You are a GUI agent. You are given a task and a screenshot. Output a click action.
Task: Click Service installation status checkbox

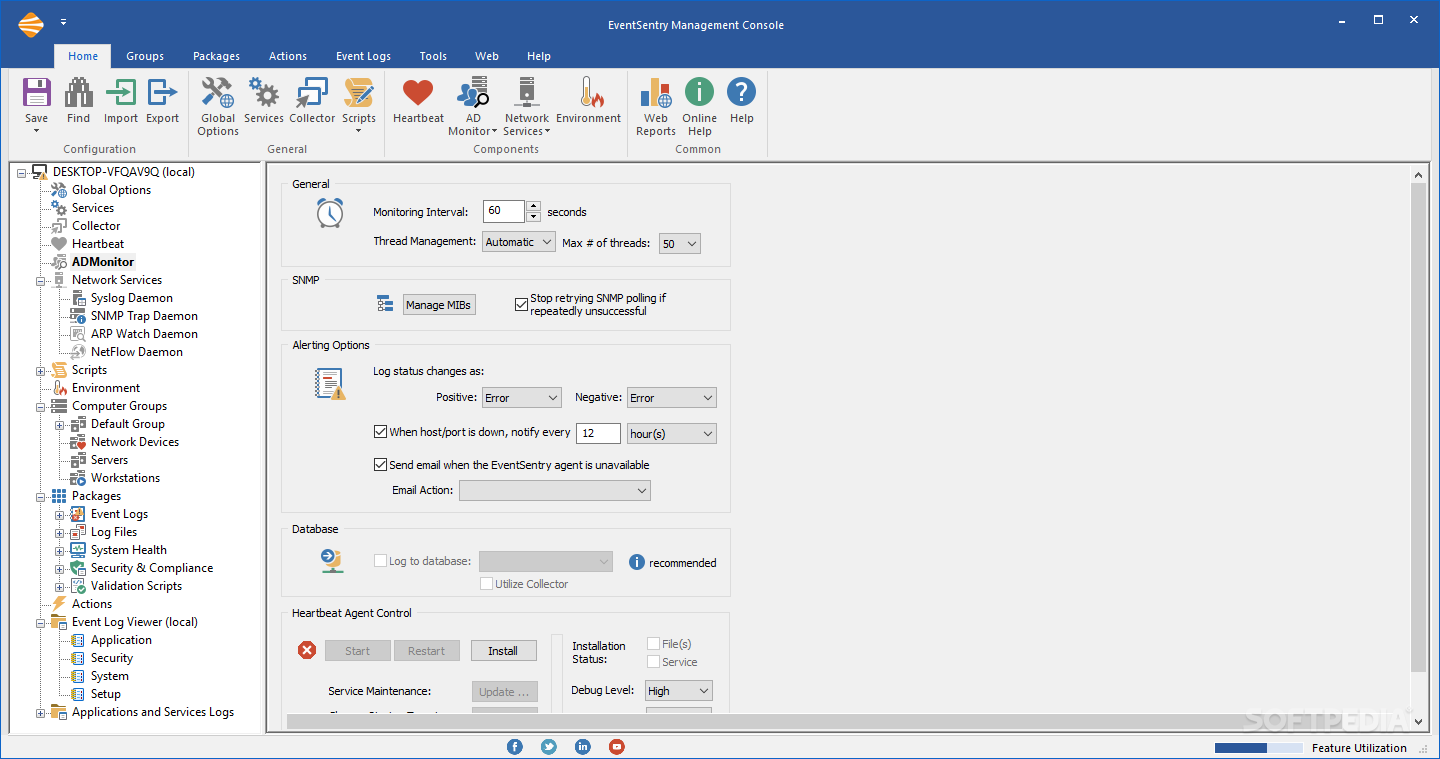(653, 662)
